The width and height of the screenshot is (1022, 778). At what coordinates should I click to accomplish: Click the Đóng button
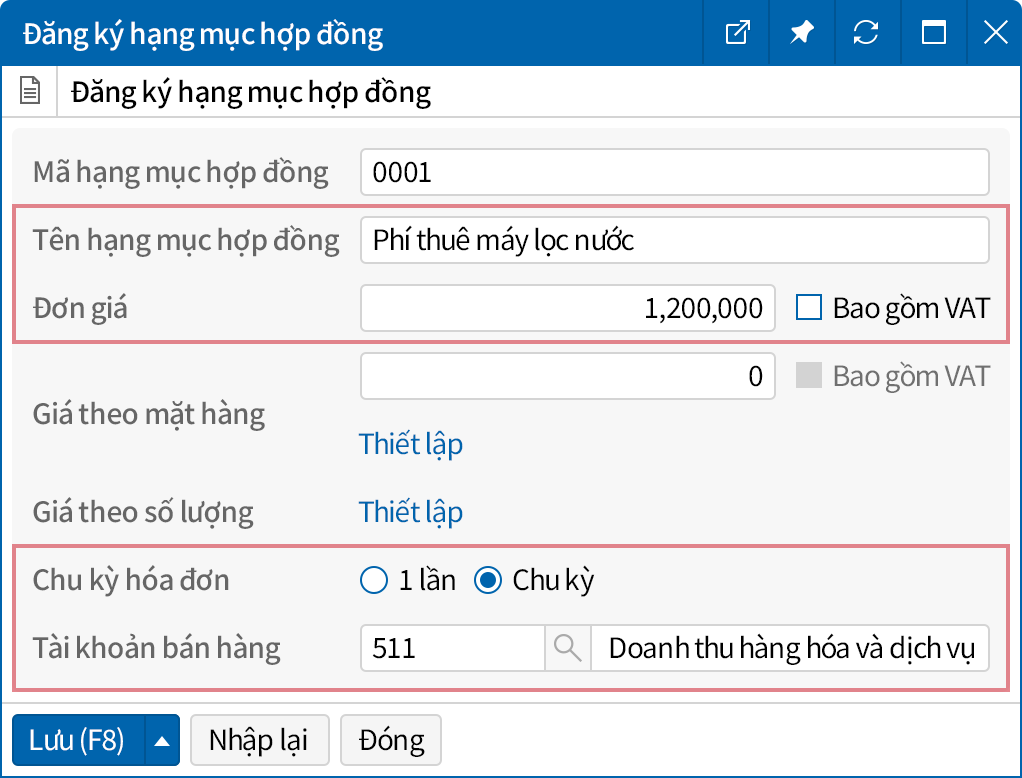coord(391,741)
